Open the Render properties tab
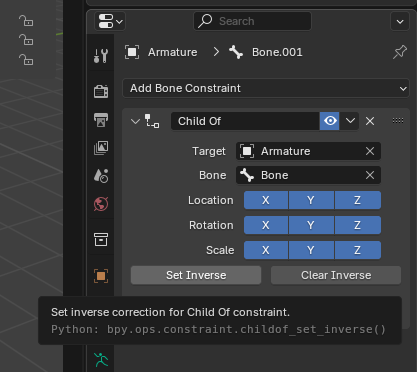 pyautogui.click(x=101, y=91)
